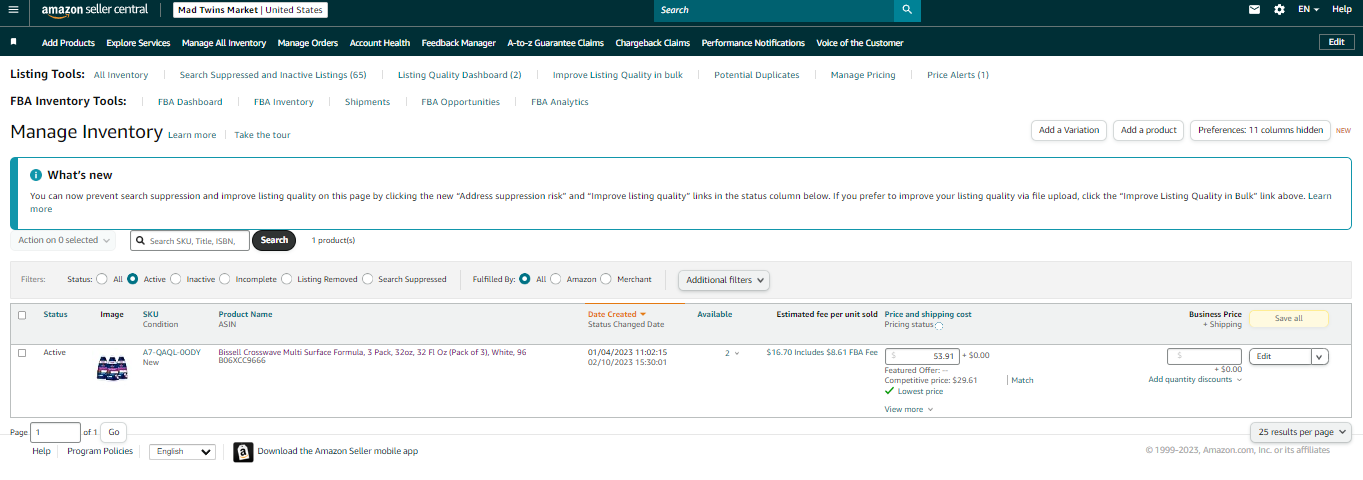This screenshot has height=480, width=1363.
Task: Select Fulfilled By All radio button
Action: (x=525, y=279)
